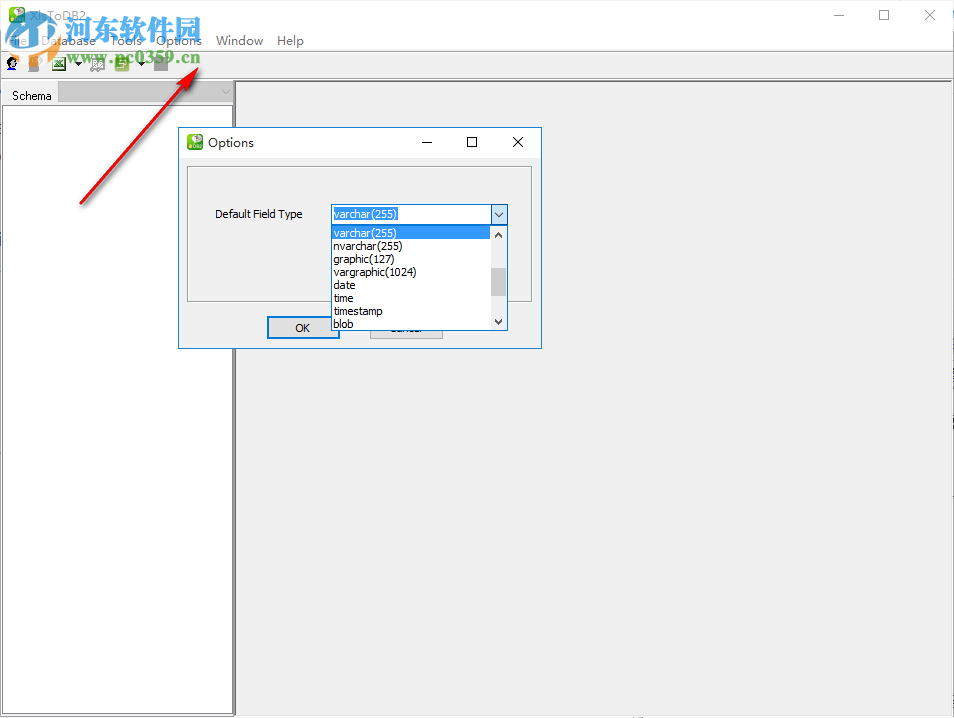Image resolution: width=954 pixels, height=718 pixels.
Task: Open the Default Field Type dropdown arrow
Action: click(x=498, y=214)
